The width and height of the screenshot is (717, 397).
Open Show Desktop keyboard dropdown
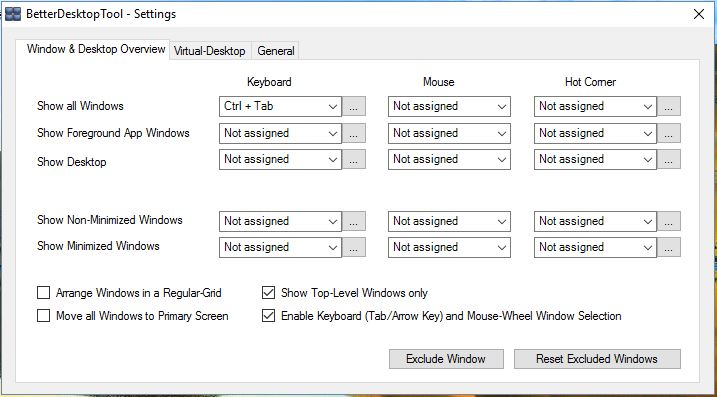pos(280,159)
